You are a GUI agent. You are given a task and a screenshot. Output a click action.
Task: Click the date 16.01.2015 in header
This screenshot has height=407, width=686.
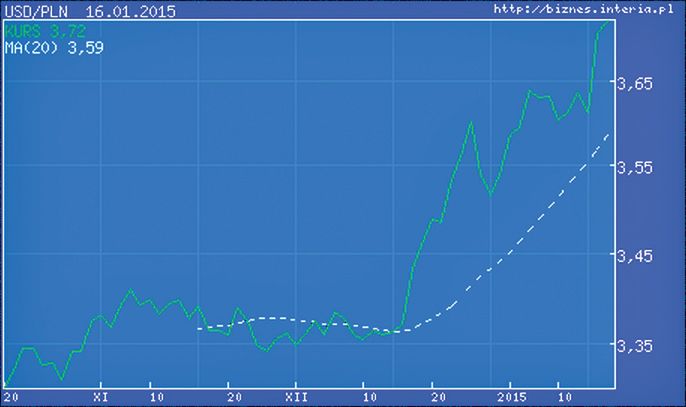click(130, 11)
